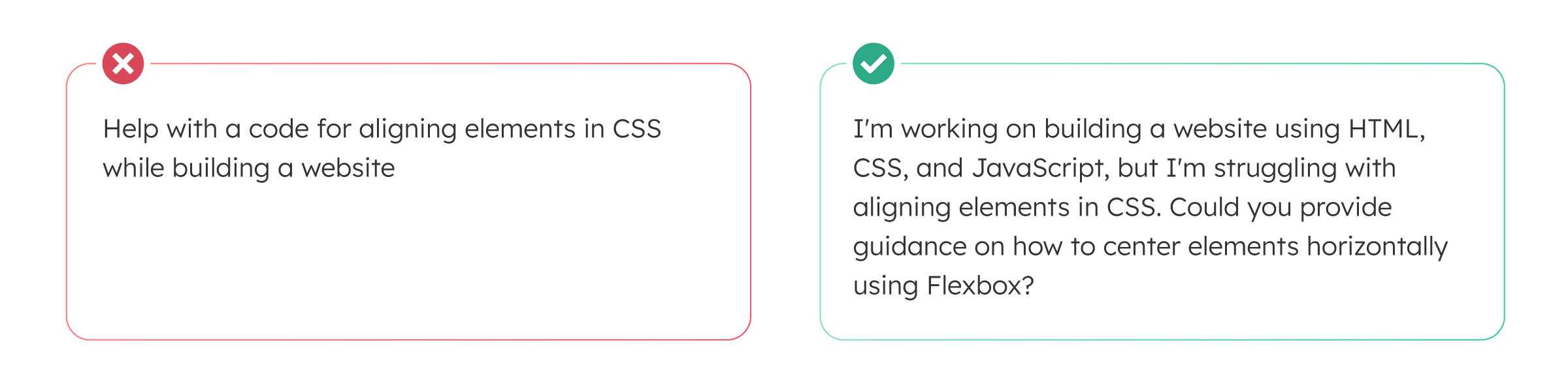Click the line "while building a website"

coord(249,168)
